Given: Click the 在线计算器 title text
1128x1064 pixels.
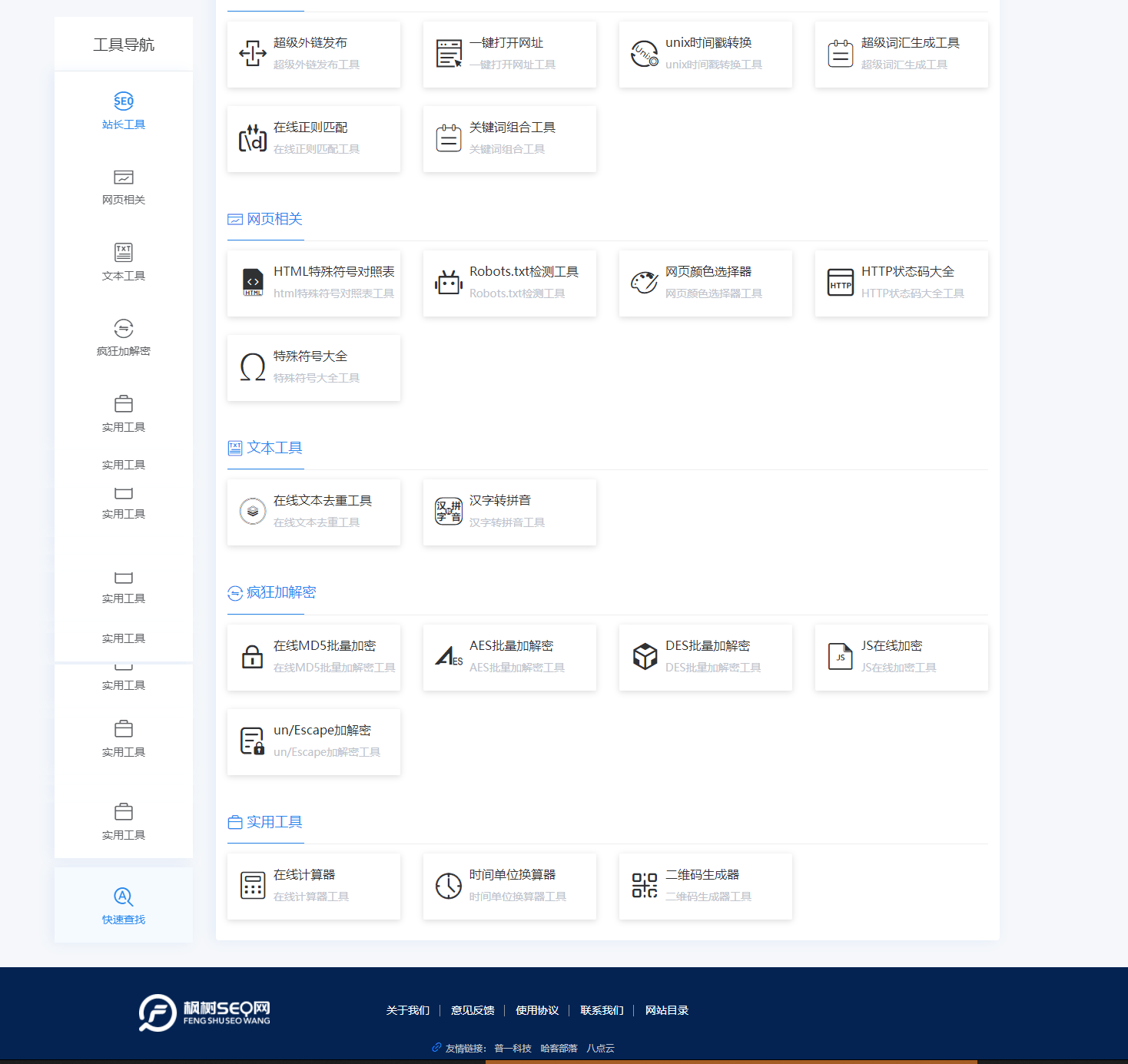Looking at the screenshot, I should (x=304, y=875).
